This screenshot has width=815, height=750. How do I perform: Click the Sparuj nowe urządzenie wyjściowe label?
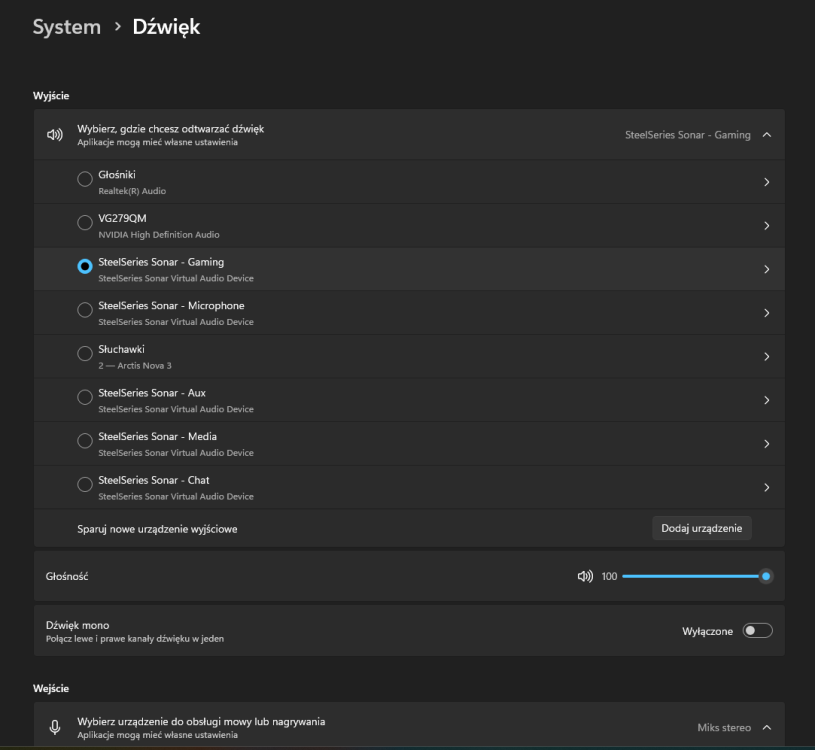tap(157, 529)
